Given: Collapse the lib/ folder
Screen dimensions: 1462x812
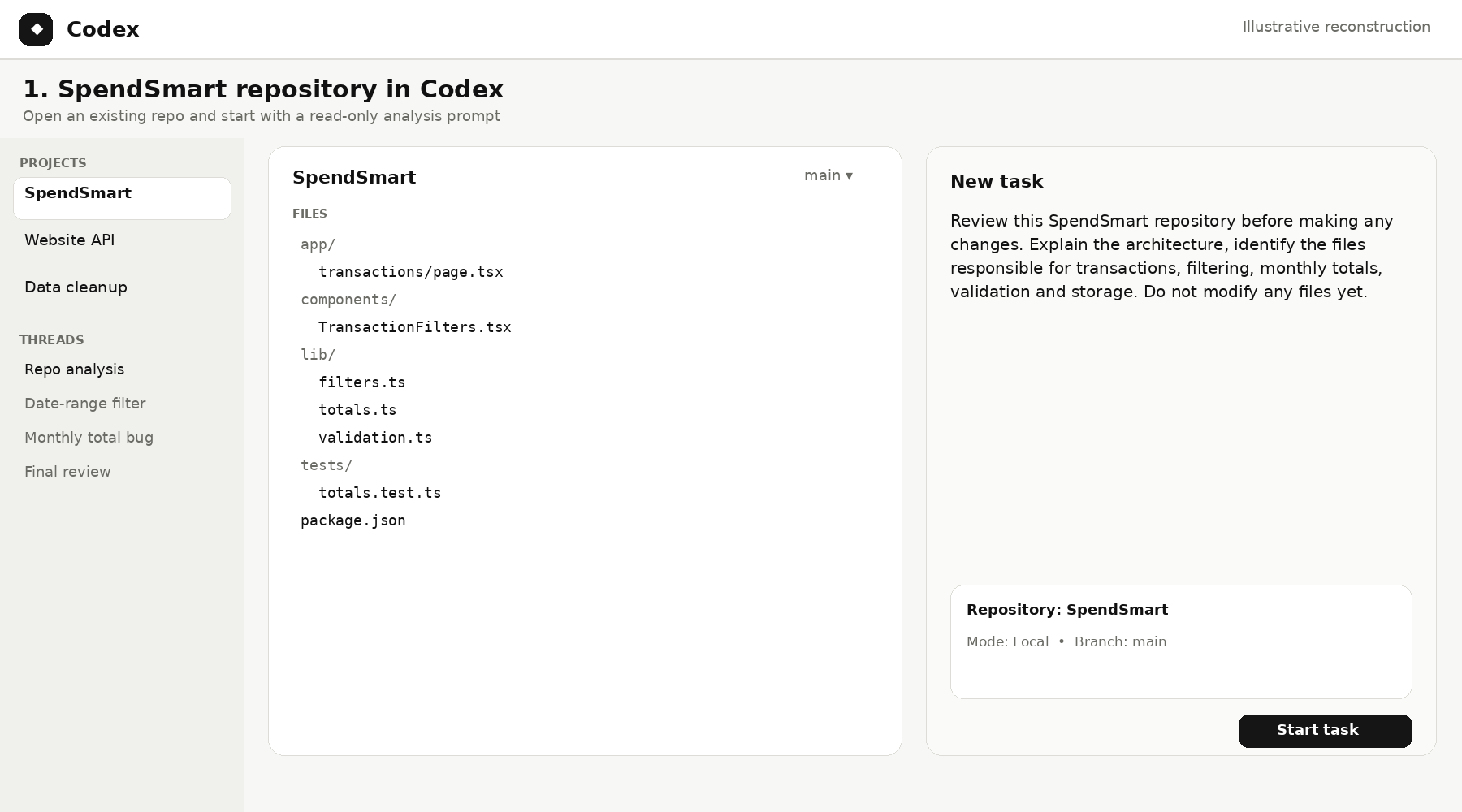Looking at the screenshot, I should click(x=318, y=355).
